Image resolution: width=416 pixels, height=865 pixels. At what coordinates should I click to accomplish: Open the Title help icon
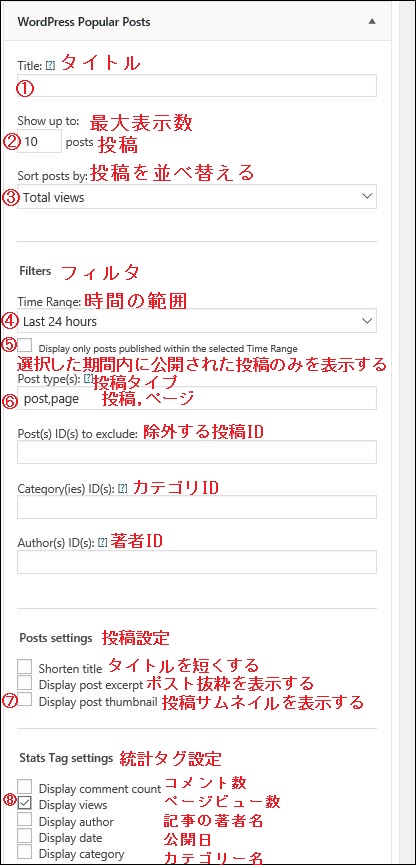(51, 65)
